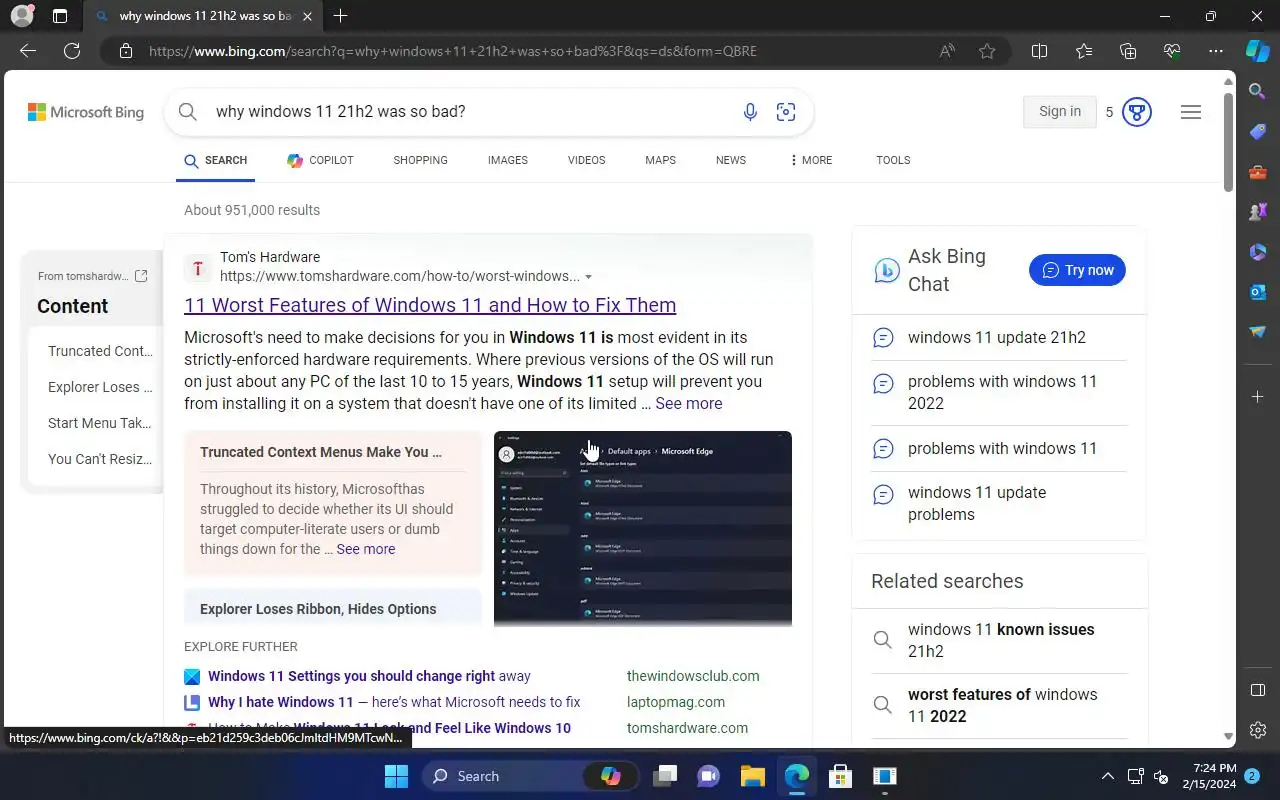Open the sidebar Search icon
Viewport: 1280px width, 800px height.
click(1258, 92)
